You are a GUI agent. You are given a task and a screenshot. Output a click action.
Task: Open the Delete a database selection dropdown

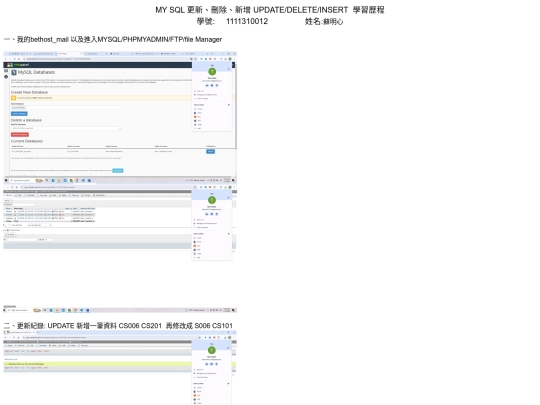point(66,128)
